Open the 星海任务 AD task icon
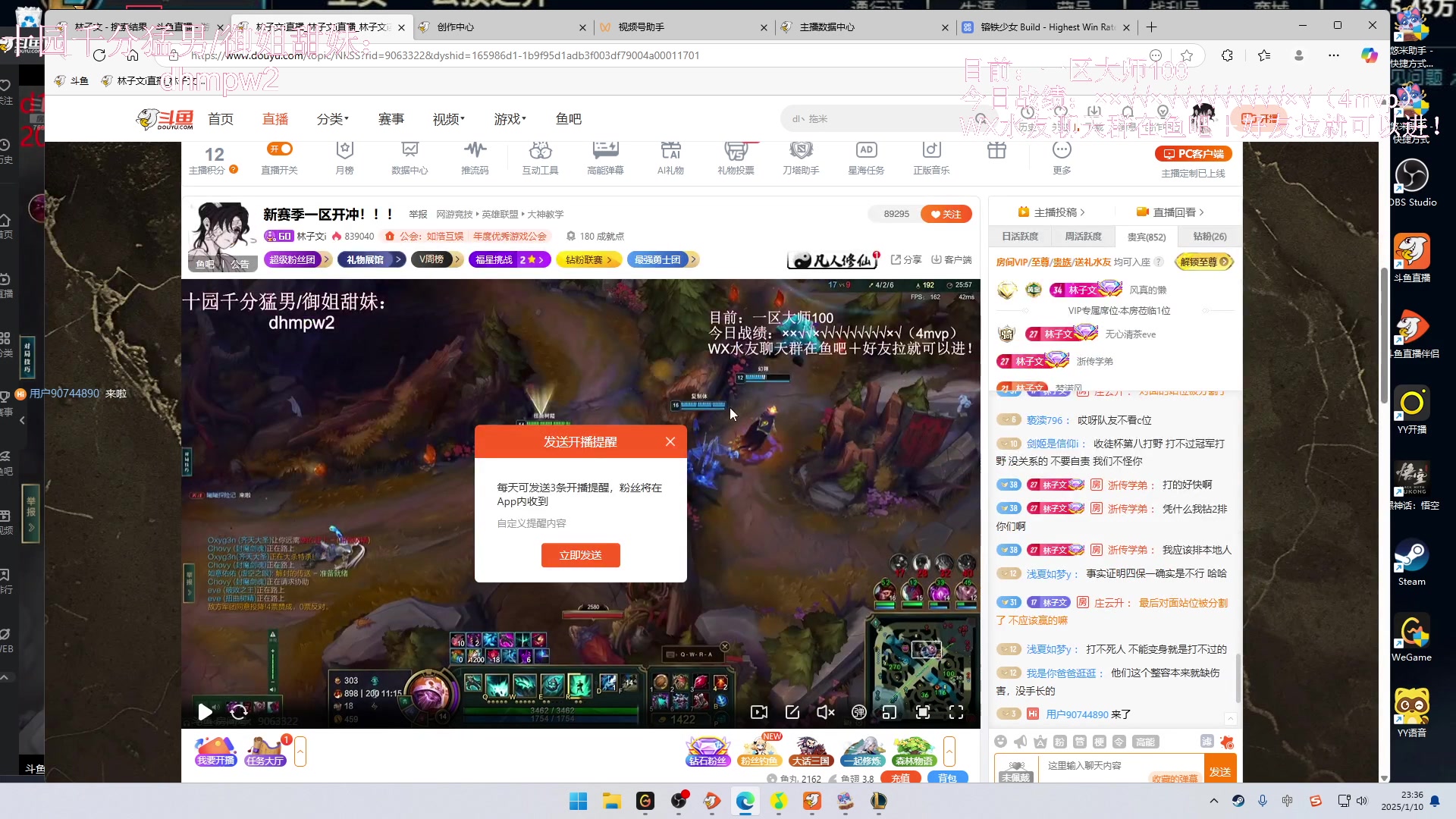Image resolution: width=1456 pixels, height=819 pixels. click(x=866, y=158)
